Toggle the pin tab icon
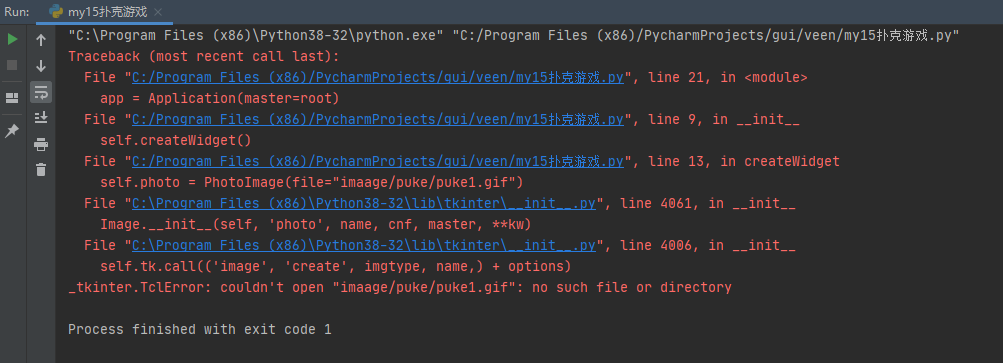The image size is (1003, 363). coord(12,131)
